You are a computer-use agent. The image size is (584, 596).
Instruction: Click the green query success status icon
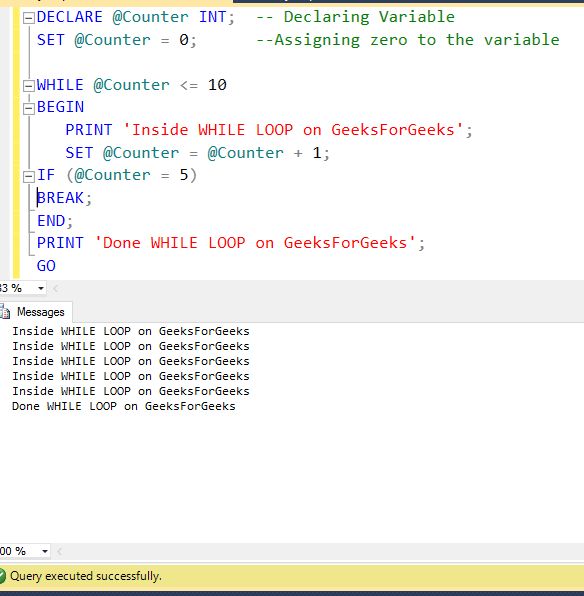pyautogui.click(x=2, y=576)
